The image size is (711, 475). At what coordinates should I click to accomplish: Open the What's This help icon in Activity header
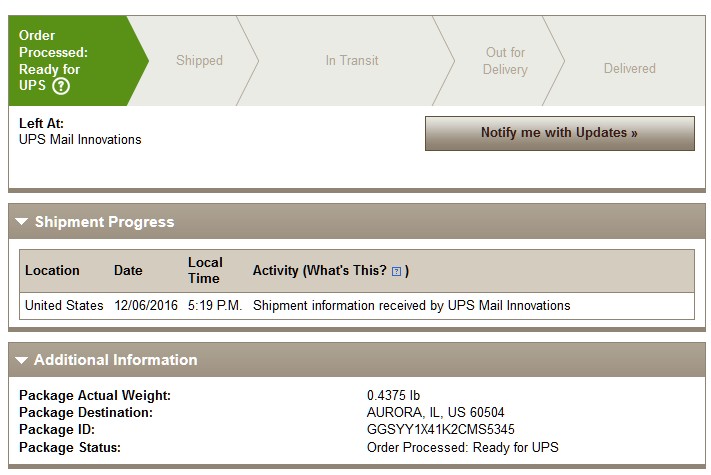(396, 271)
